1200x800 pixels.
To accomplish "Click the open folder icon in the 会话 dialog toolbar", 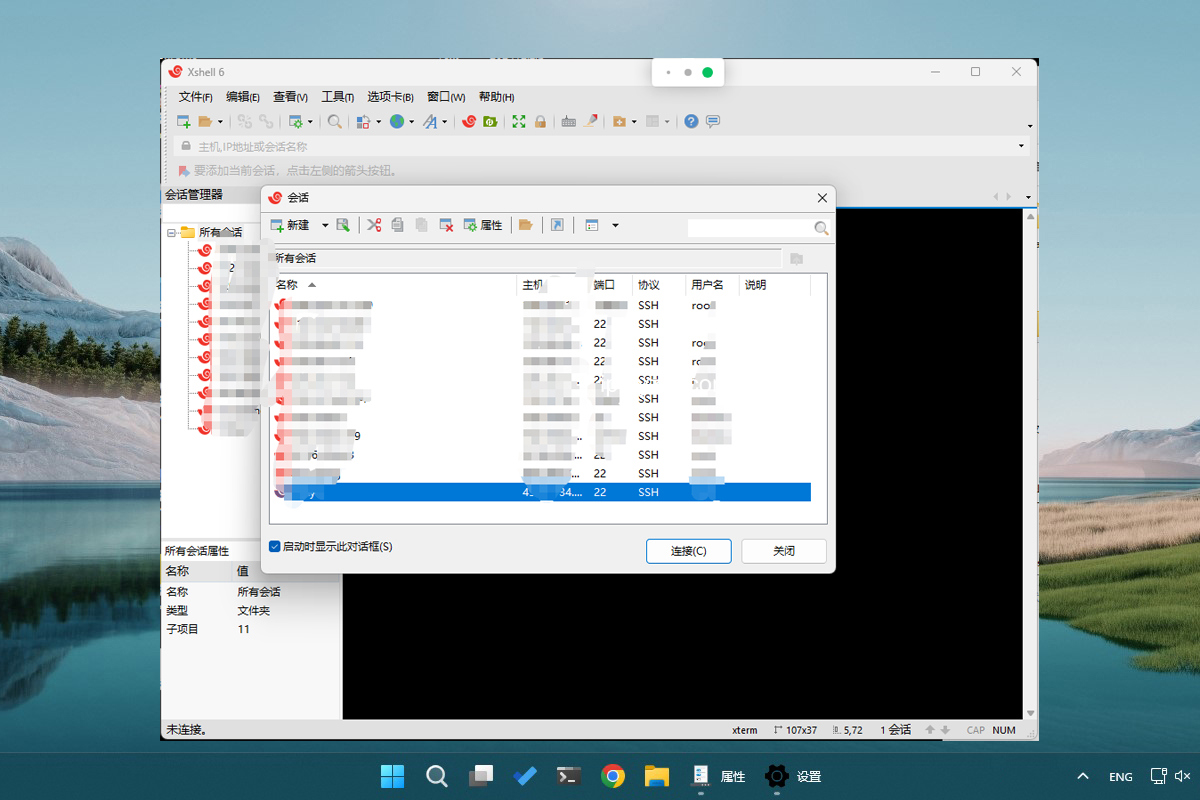I will [x=525, y=225].
